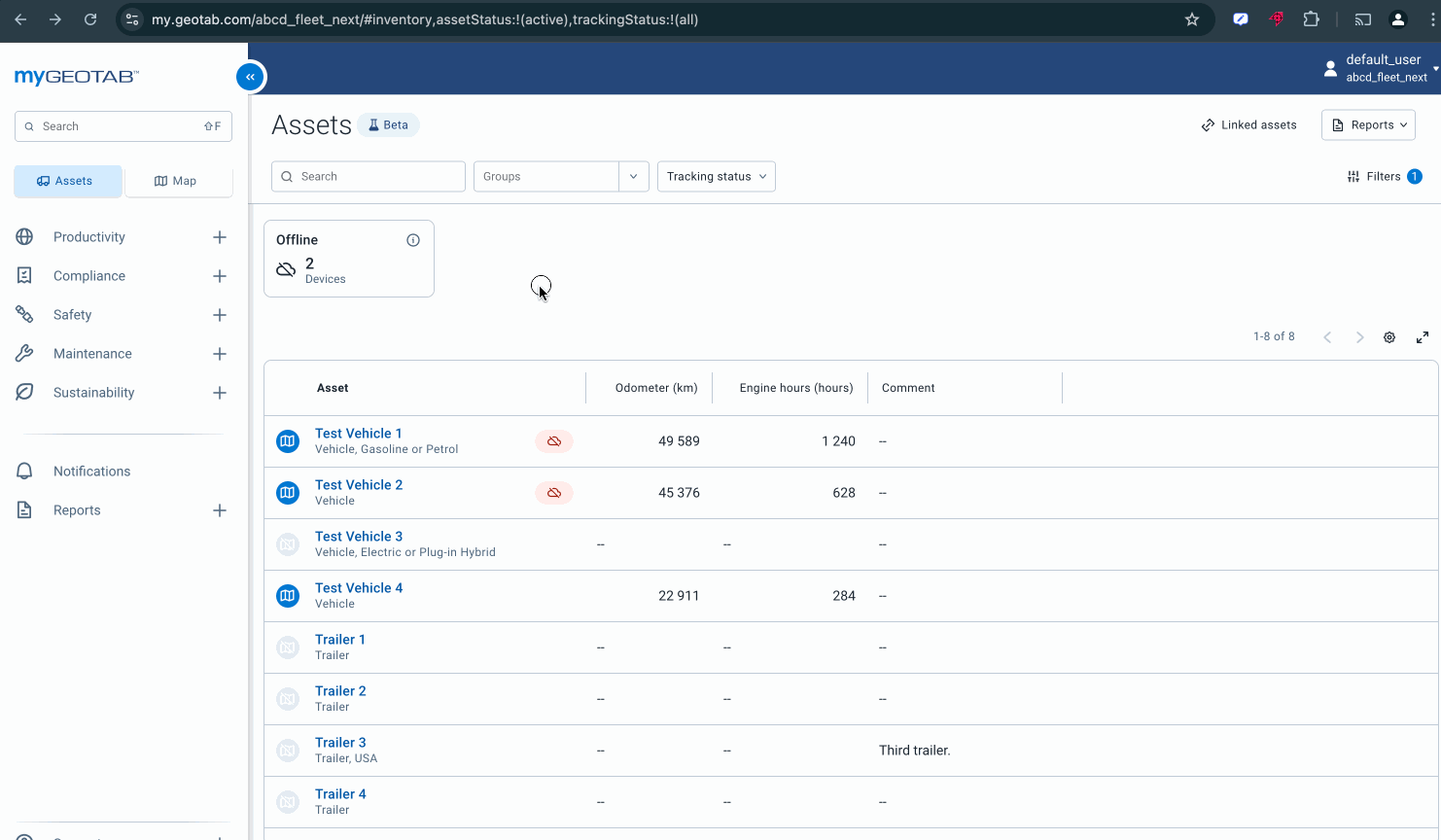
Task: Click the offline status badge on Test Vehicle 1
Action: coord(553,440)
